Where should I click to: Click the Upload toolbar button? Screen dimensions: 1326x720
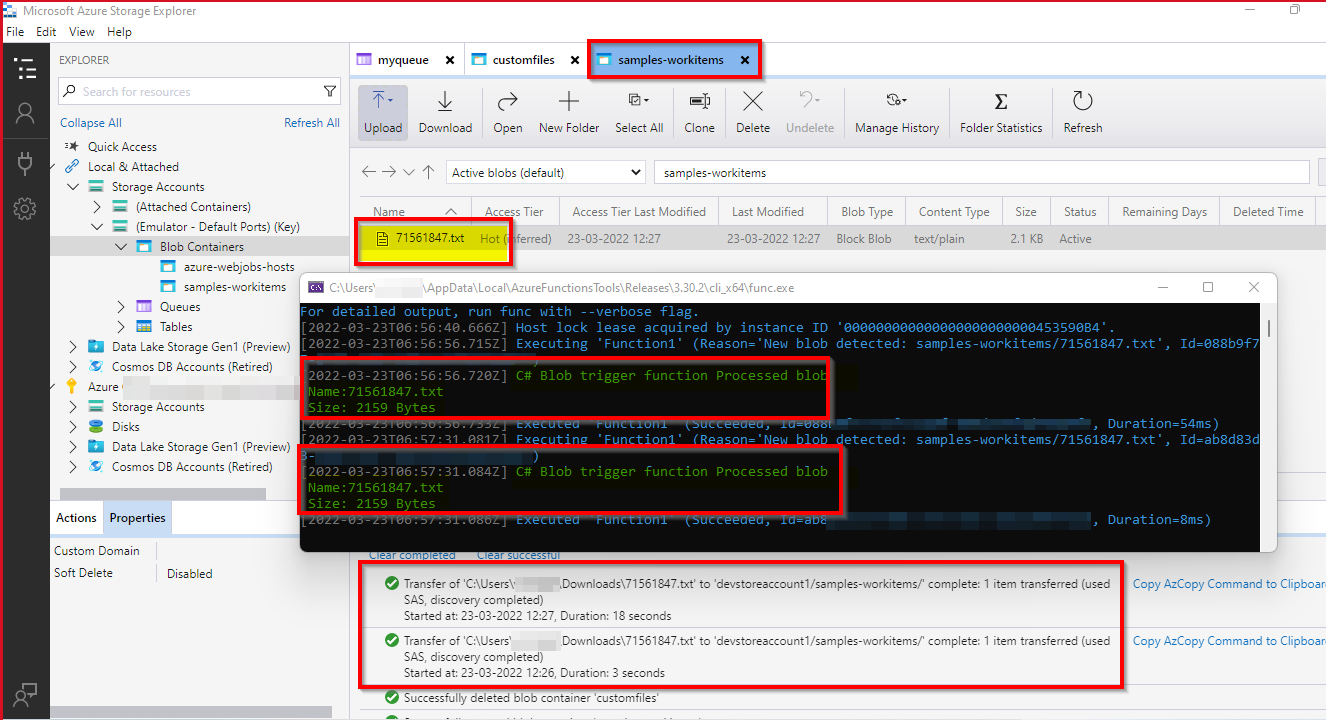(x=383, y=111)
